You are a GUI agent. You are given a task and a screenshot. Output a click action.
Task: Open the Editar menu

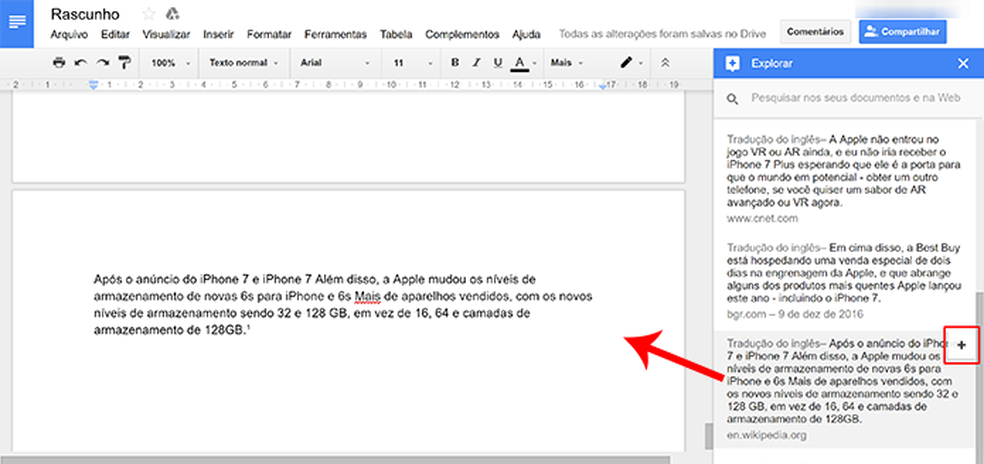115,35
